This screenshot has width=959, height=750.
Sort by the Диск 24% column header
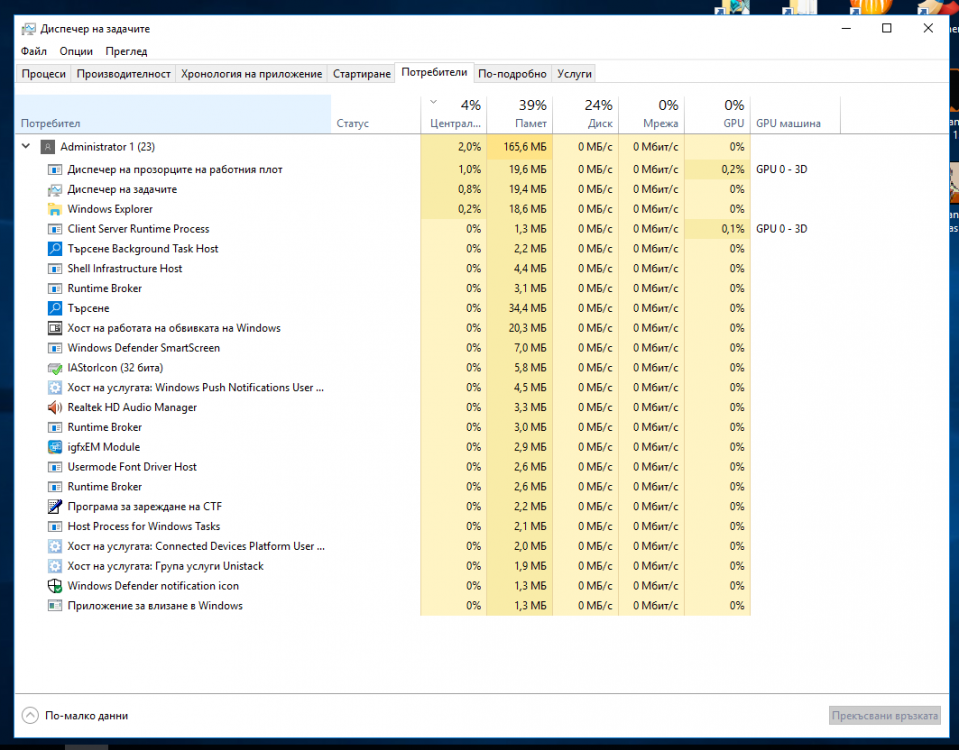pos(585,114)
